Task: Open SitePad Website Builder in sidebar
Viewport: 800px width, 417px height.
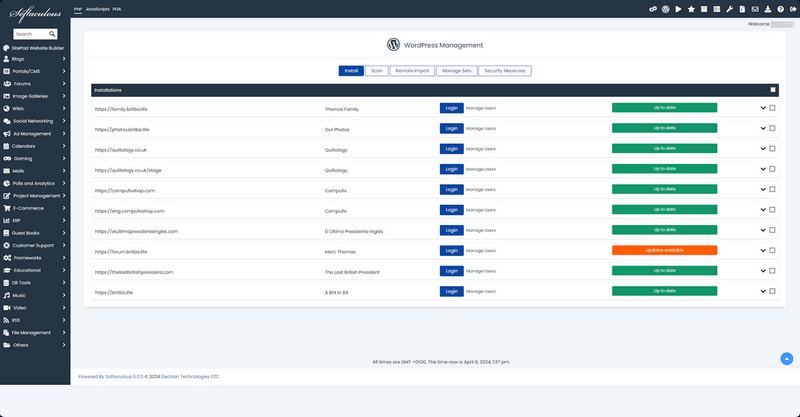Action: [34, 48]
